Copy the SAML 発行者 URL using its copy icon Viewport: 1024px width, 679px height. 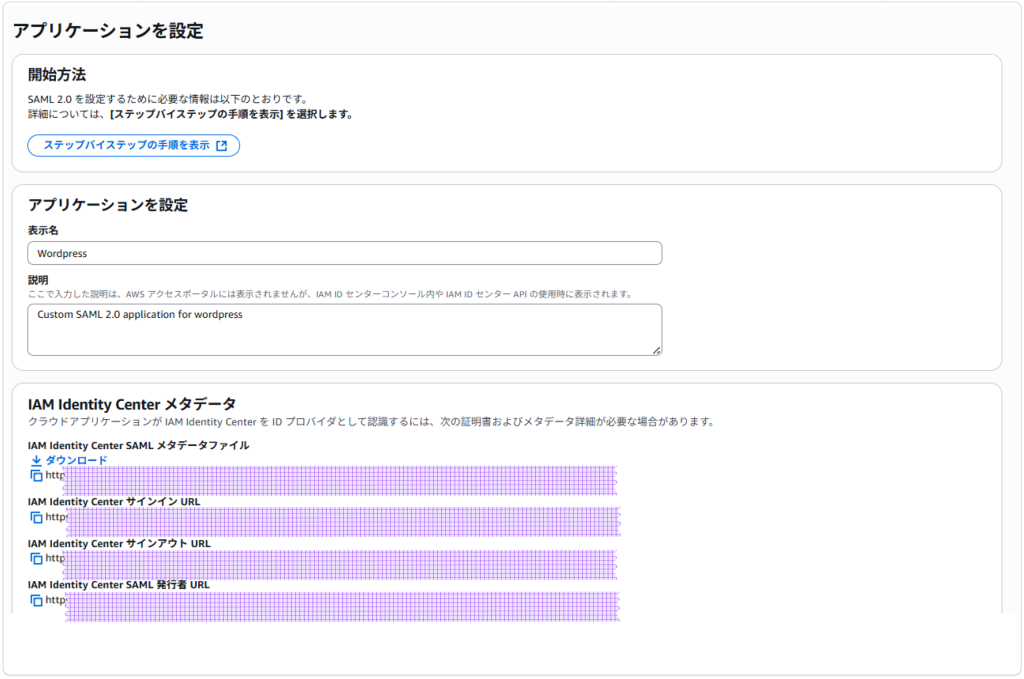pos(37,601)
